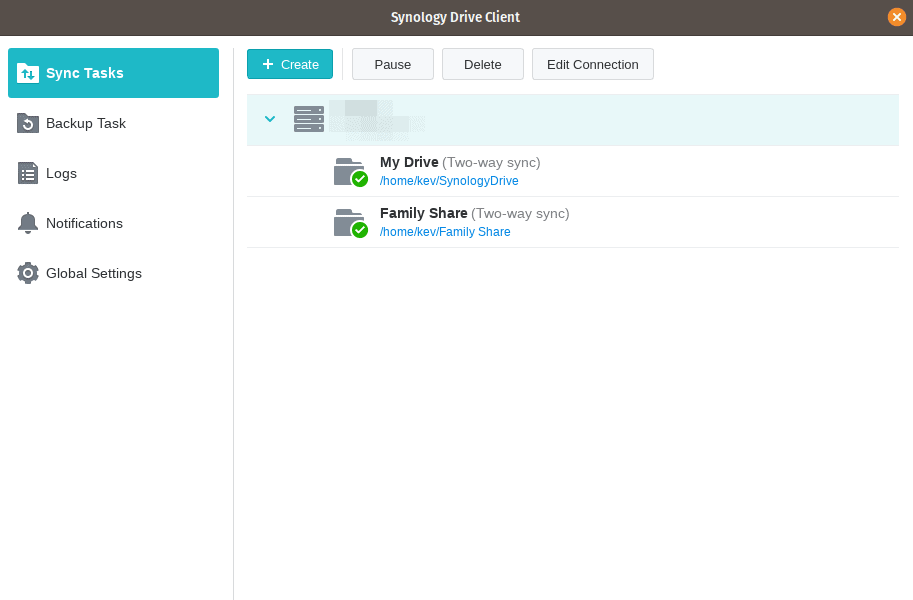Click the green sync status badge on My Drive

[357, 179]
